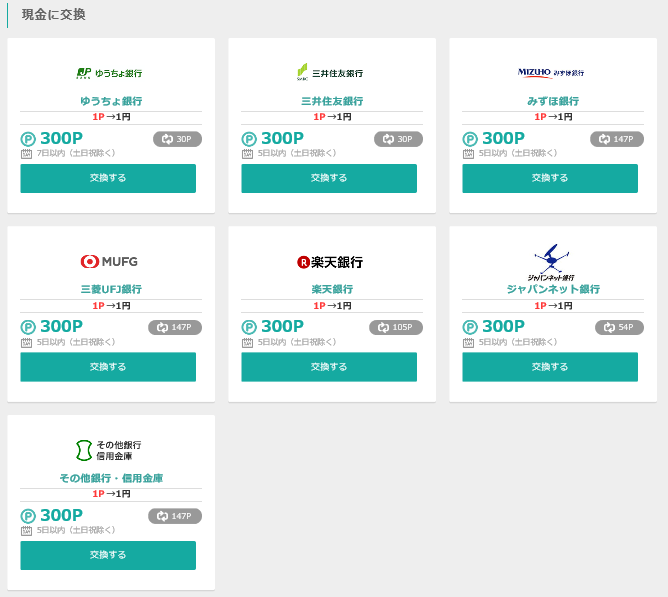
Task: Click the calendar icon on みずほ銀行 card
Action: 468,153
